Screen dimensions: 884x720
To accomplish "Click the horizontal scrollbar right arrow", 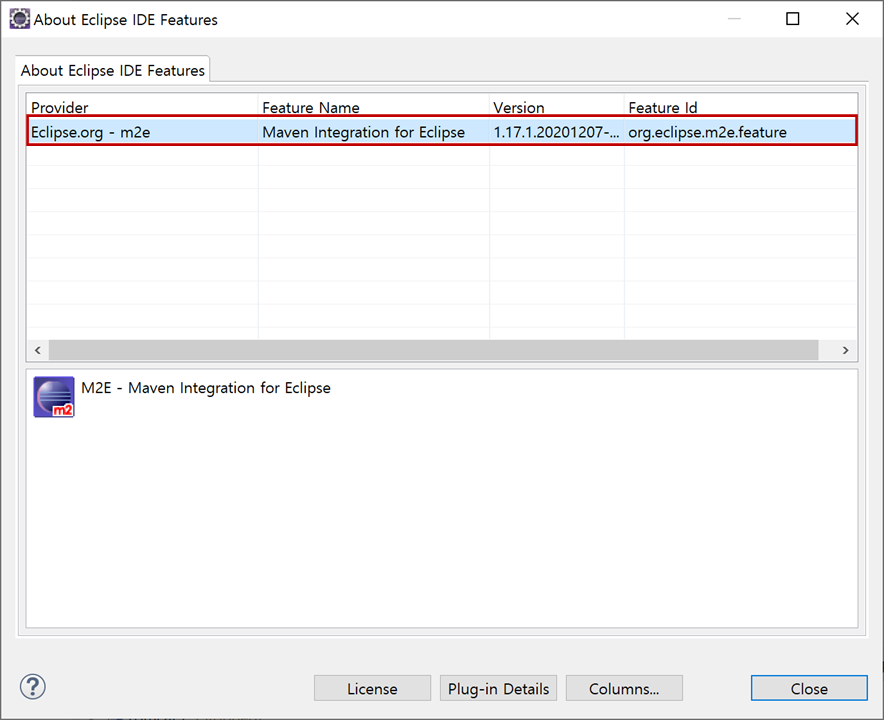I will pyautogui.click(x=845, y=350).
